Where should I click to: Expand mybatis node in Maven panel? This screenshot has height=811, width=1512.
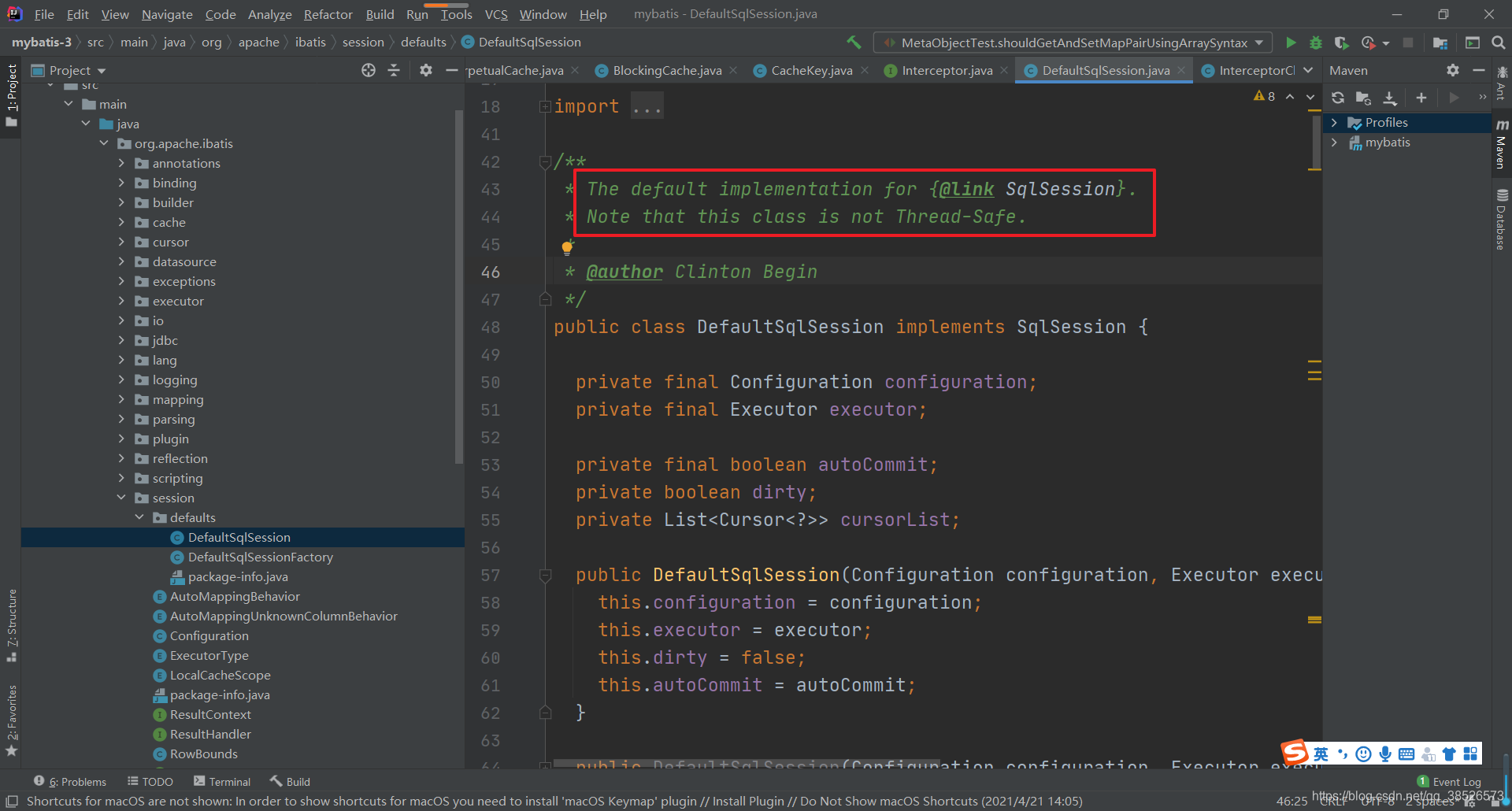click(x=1334, y=142)
